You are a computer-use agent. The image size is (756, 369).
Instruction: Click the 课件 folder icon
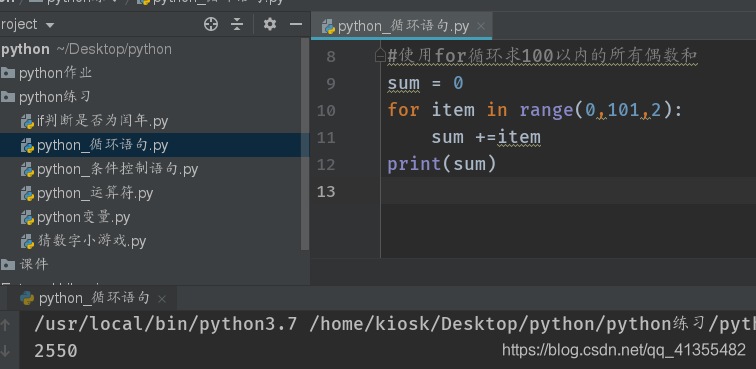pyautogui.click(x=8, y=264)
